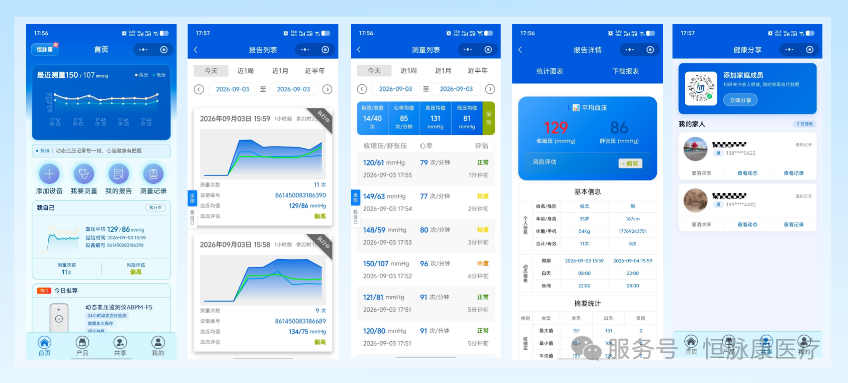Tap the 首页 home tab icon in first screen
The height and width of the screenshot is (383, 848).
tap(45, 342)
